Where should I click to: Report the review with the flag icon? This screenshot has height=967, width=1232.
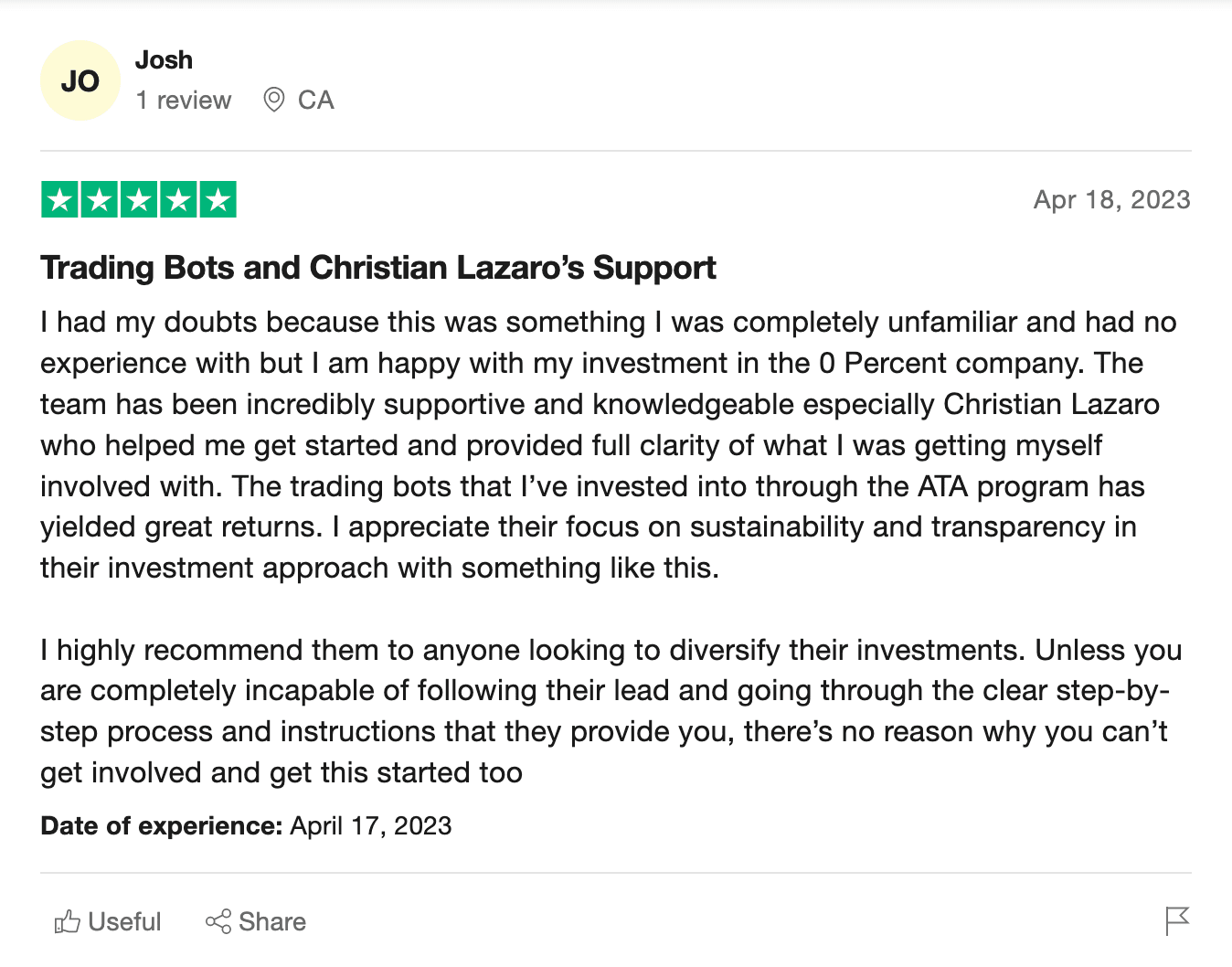[1177, 920]
